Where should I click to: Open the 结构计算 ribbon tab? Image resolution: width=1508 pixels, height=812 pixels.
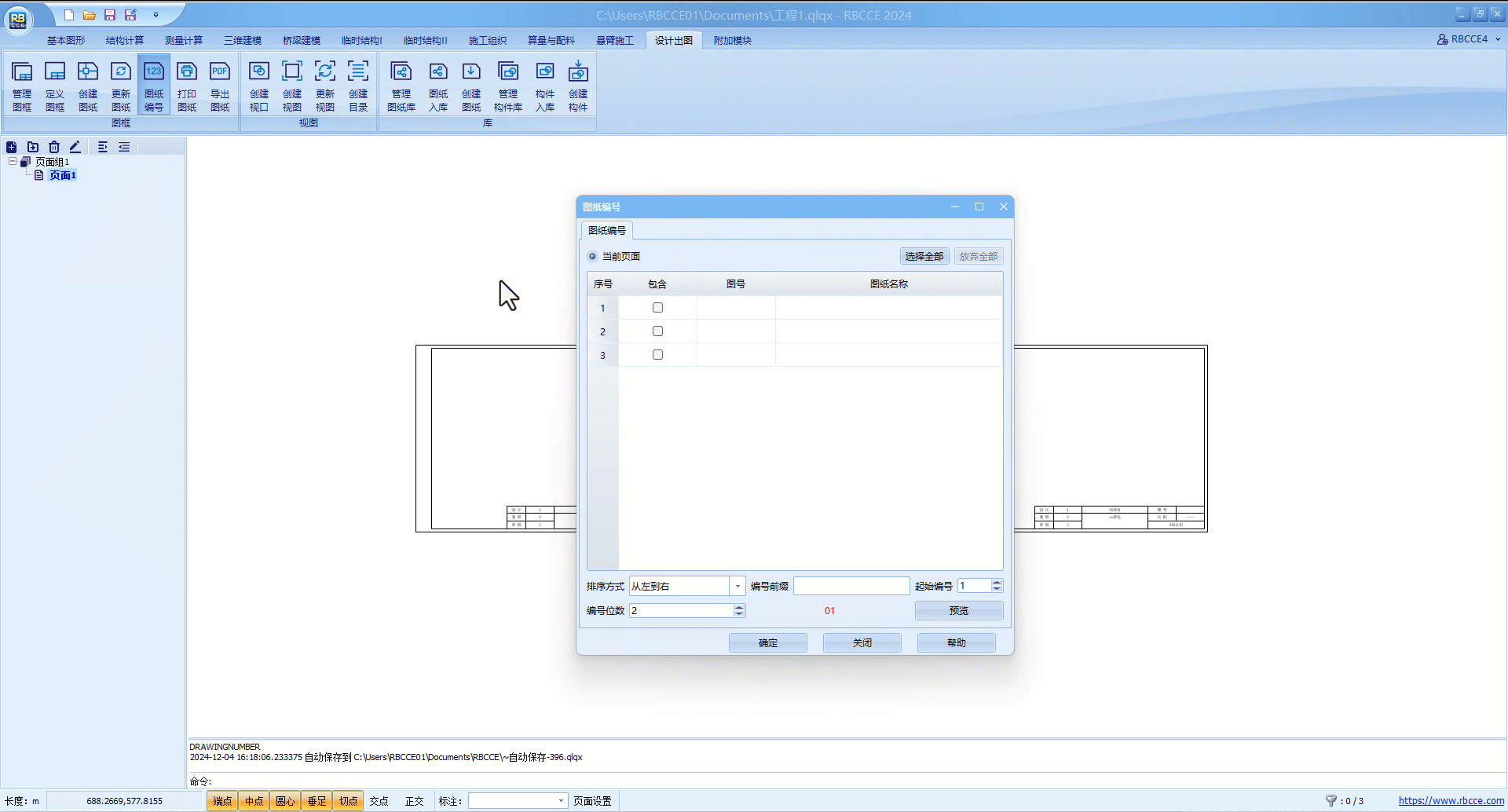[x=125, y=41]
